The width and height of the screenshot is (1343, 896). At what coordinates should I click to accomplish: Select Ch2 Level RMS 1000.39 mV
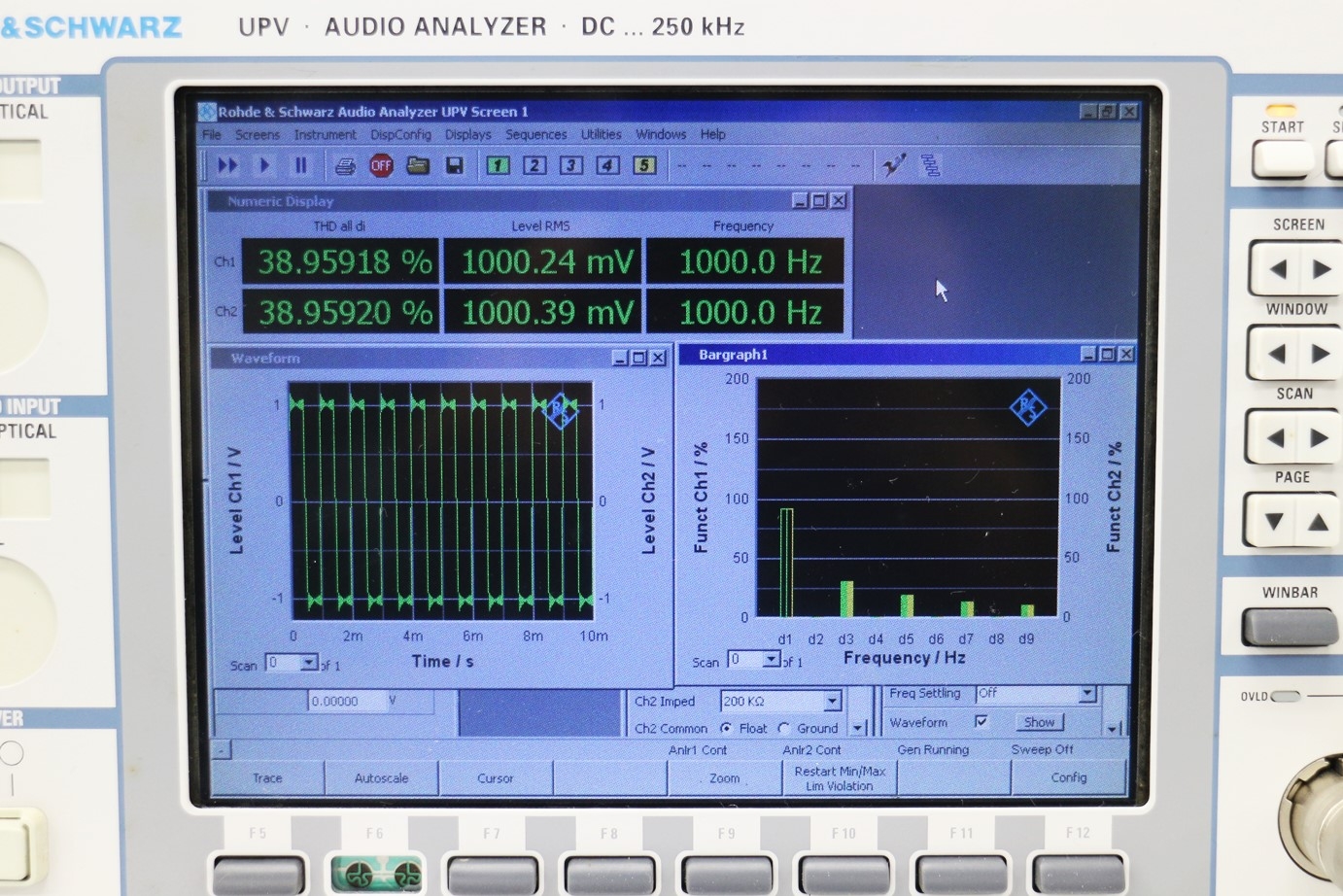pyautogui.click(x=543, y=312)
